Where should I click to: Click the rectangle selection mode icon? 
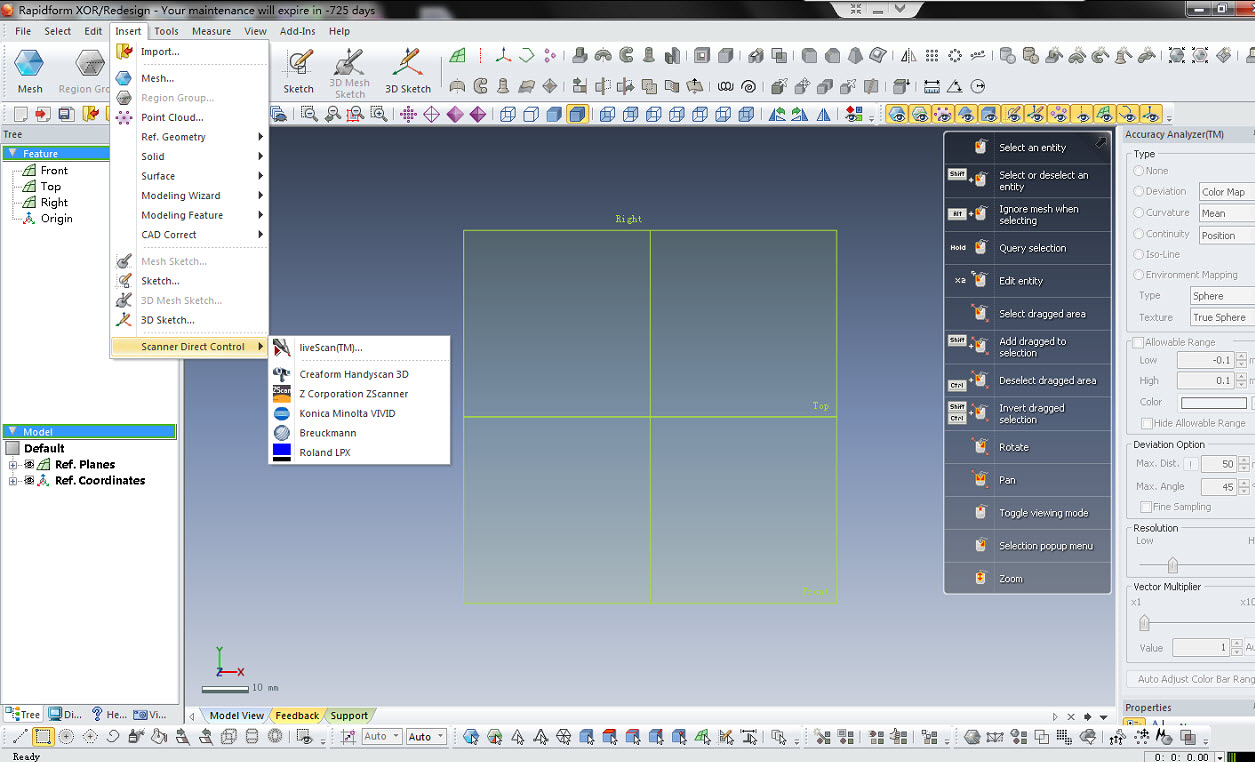click(x=43, y=737)
